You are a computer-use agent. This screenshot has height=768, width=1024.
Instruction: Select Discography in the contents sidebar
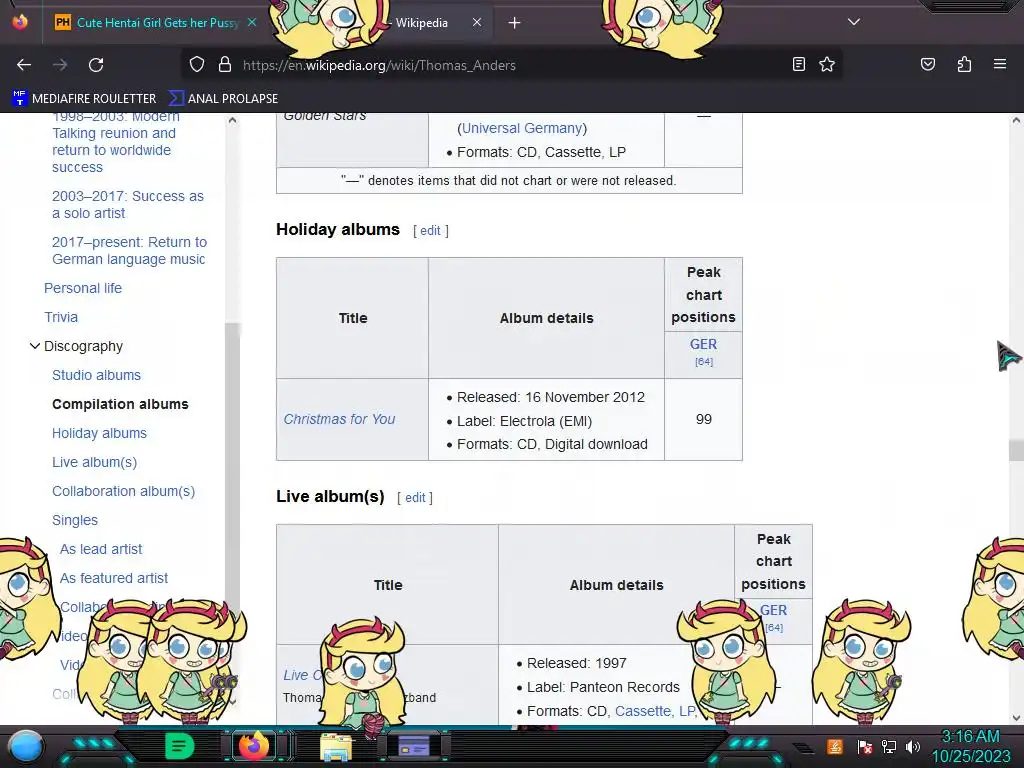[x=83, y=346]
